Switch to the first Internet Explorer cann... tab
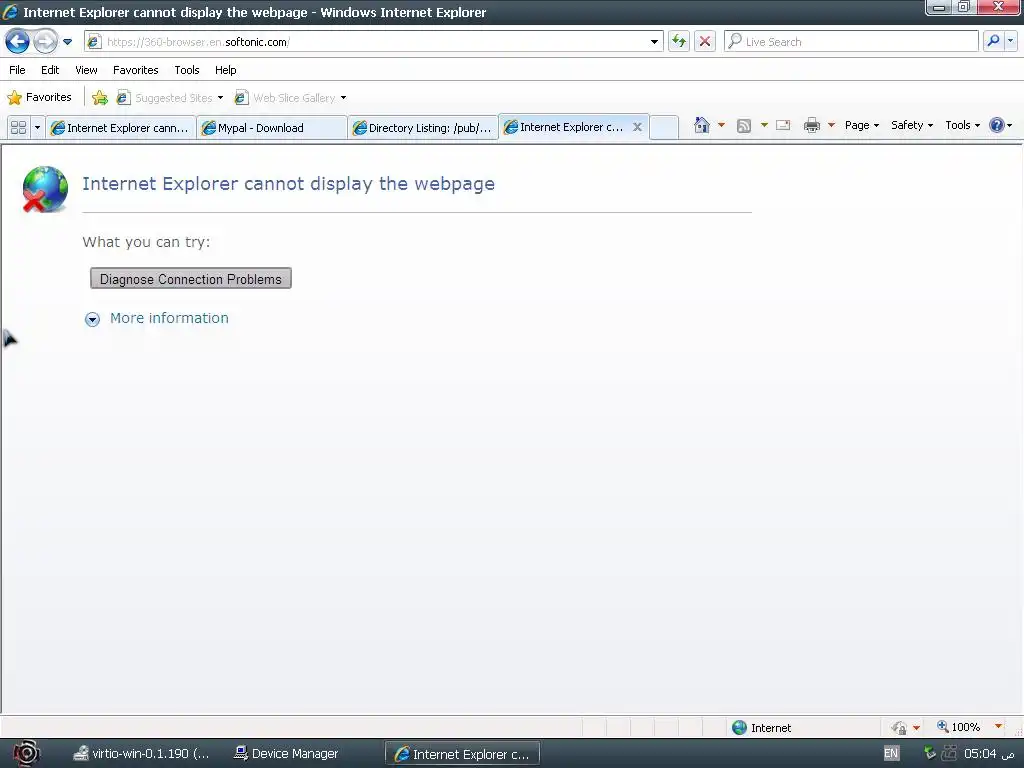1024x768 pixels. tap(120, 128)
